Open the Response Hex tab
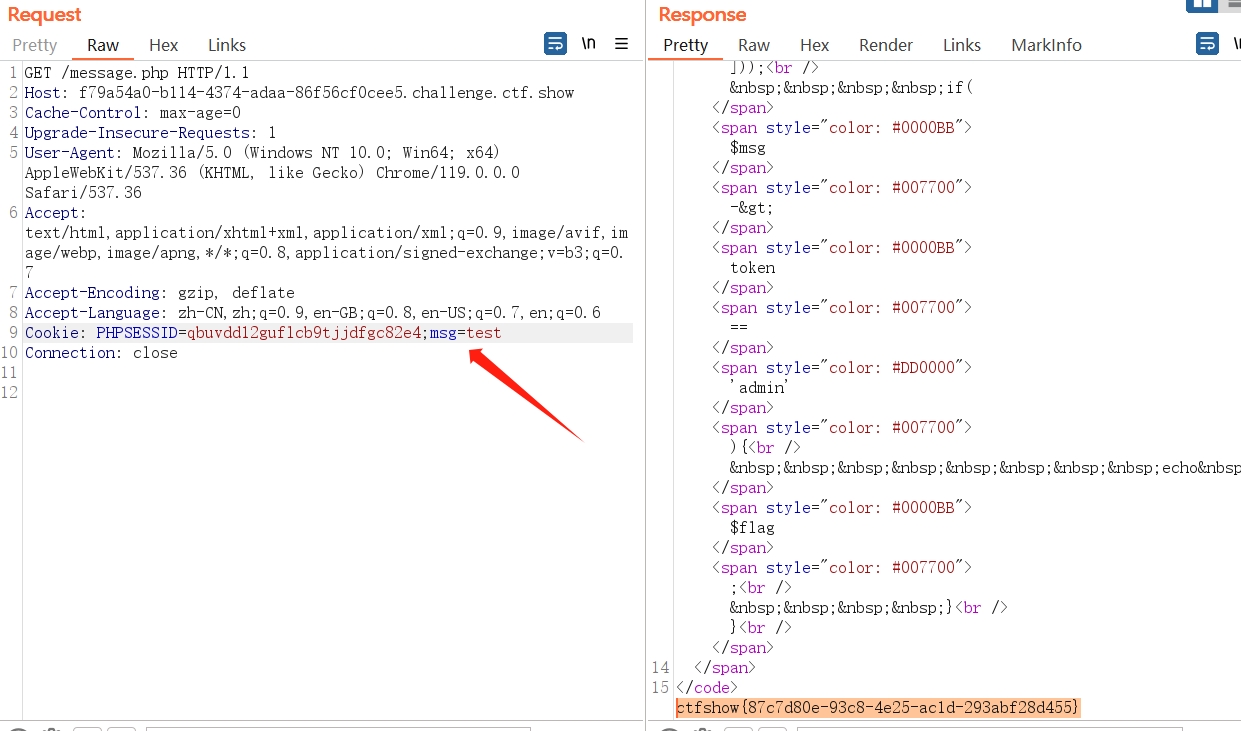Image resolution: width=1241 pixels, height=731 pixels. click(815, 45)
